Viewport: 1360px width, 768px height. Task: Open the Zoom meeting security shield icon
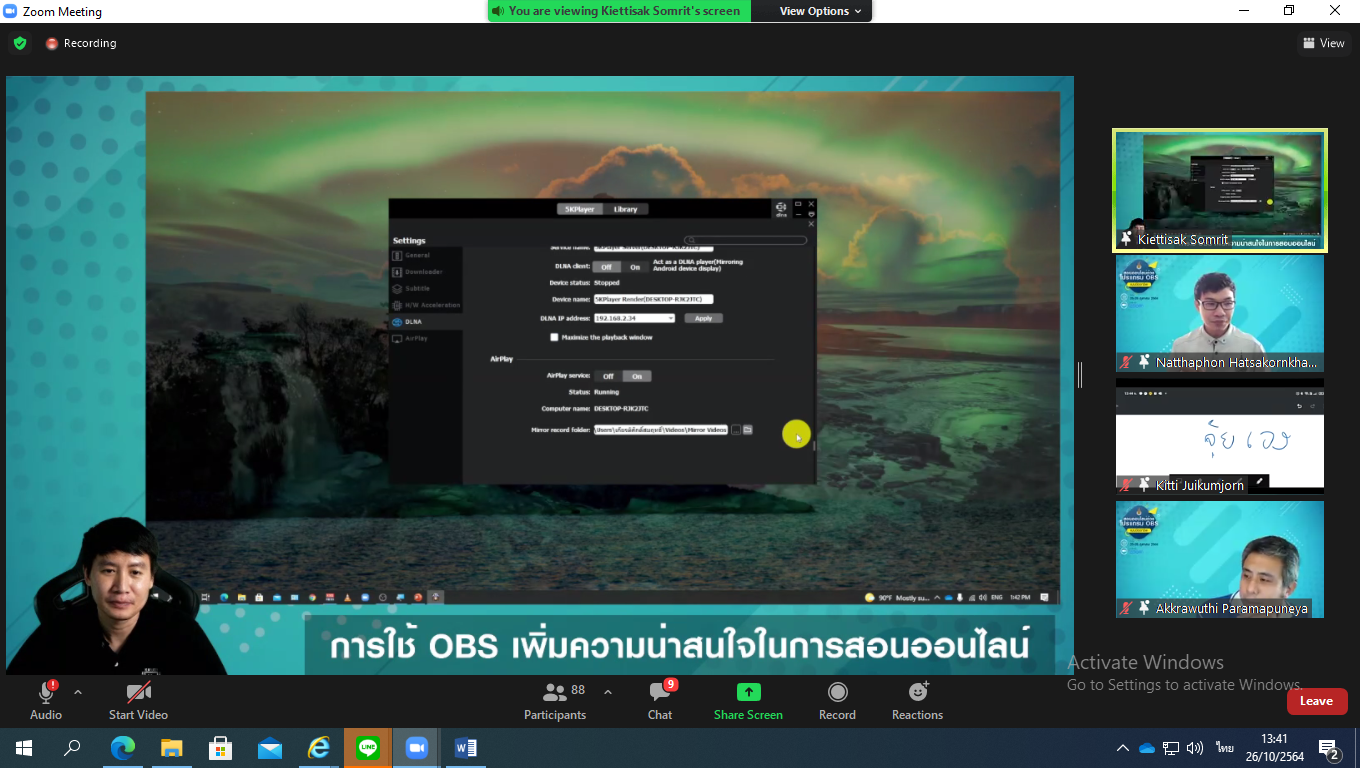pyautogui.click(x=19, y=43)
